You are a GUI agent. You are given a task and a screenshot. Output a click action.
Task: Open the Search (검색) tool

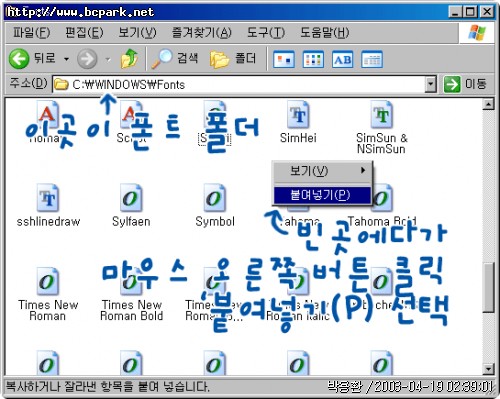(x=175, y=59)
